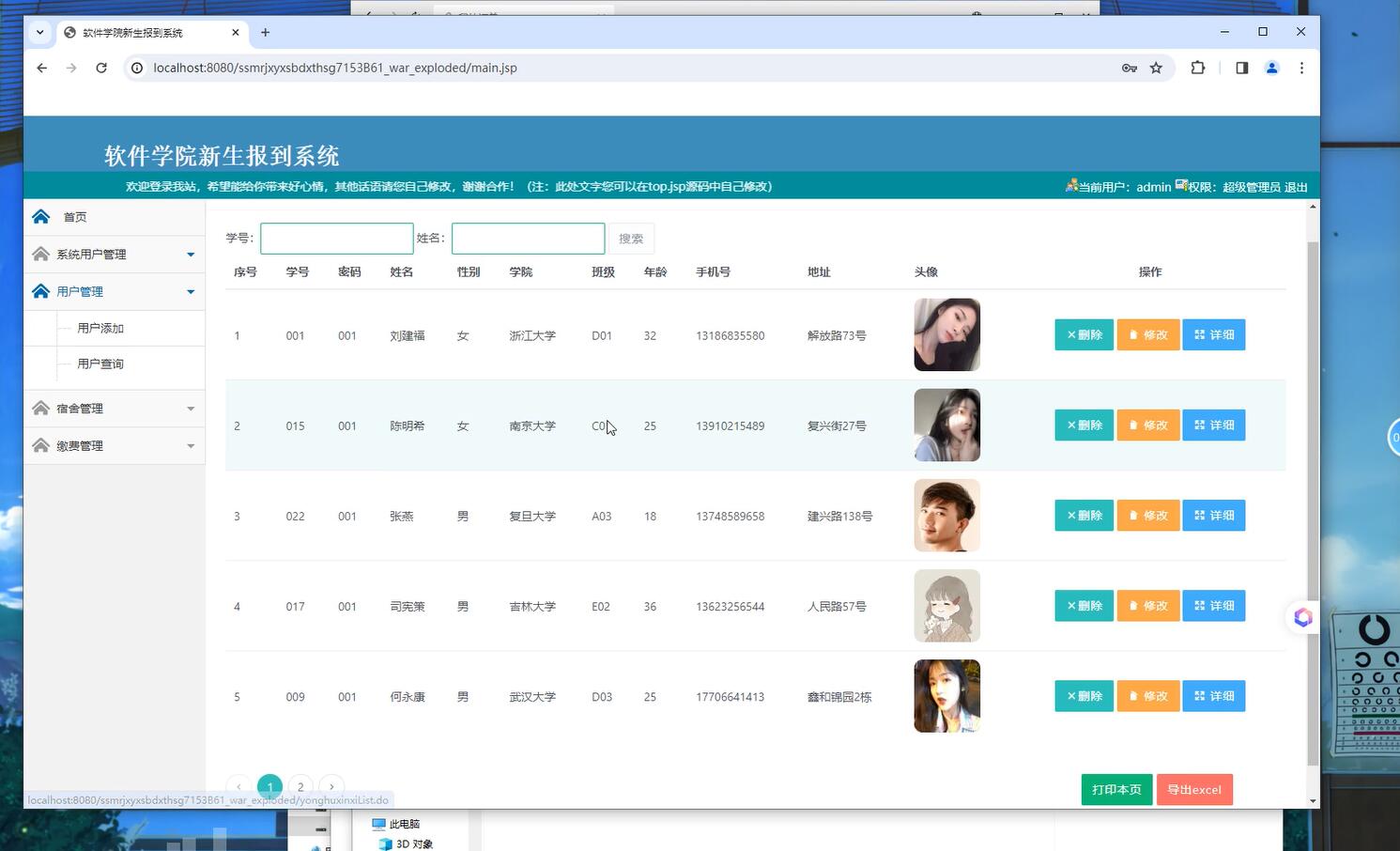Click the floating blue assistant icon on right edge
Image resolution: width=1400 pixels, height=851 pixels.
pyautogui.click(x=1302, y=617)
